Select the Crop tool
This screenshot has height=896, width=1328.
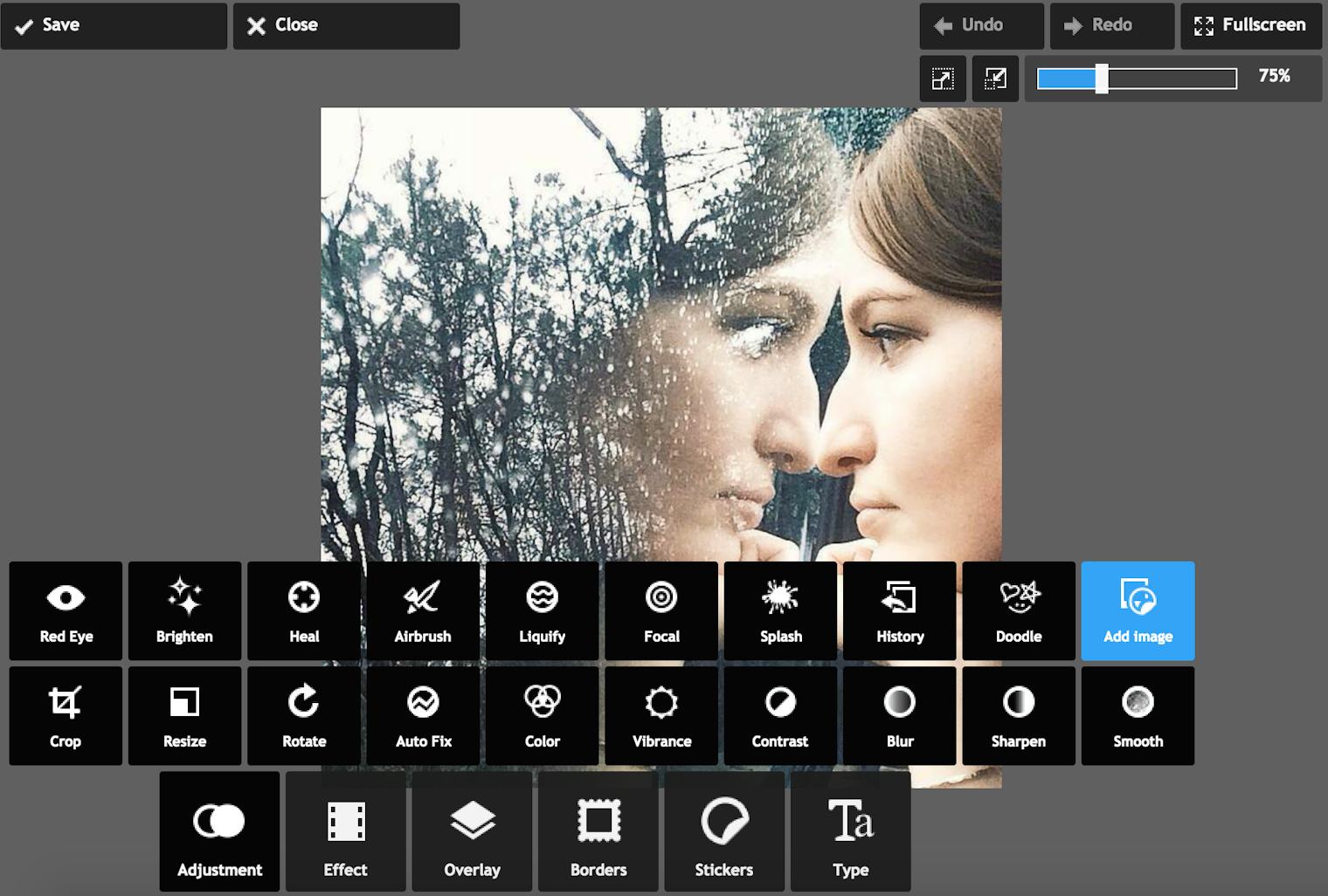click(66, 716)
